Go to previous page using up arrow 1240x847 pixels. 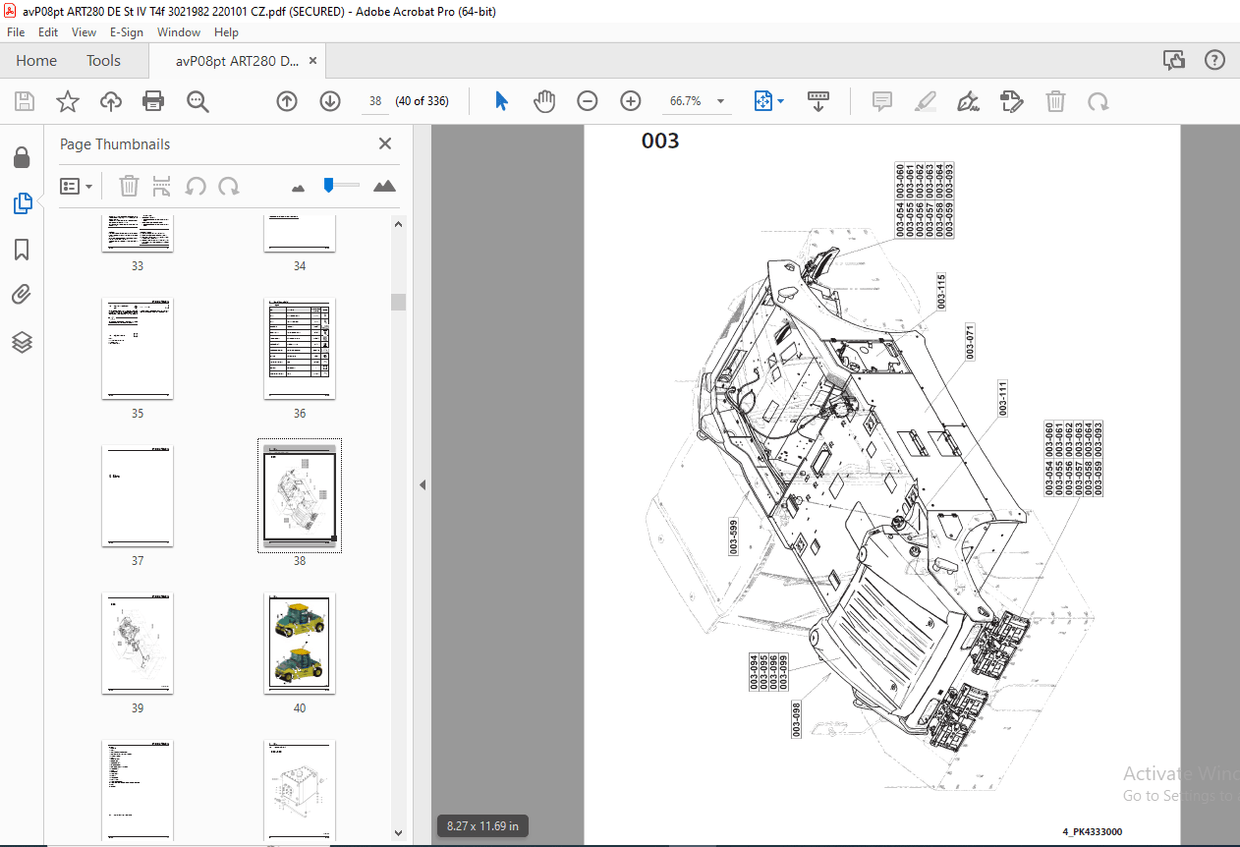click(x=287, y=101)
